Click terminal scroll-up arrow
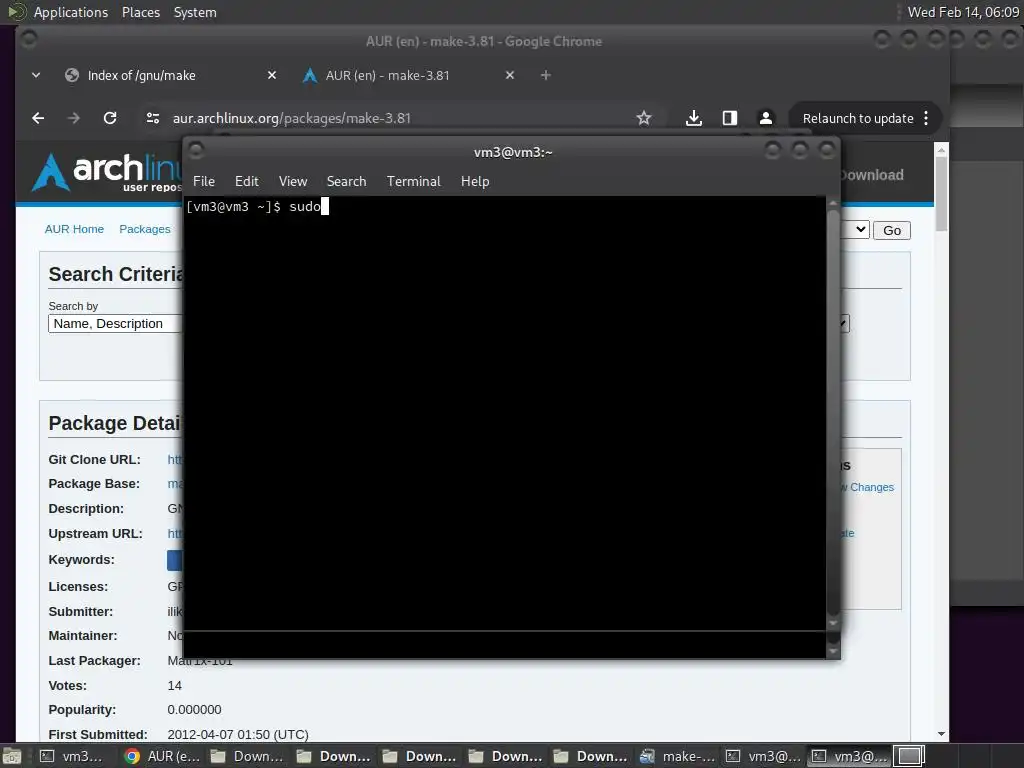1024x768 pixels. [x=833, y=203]
